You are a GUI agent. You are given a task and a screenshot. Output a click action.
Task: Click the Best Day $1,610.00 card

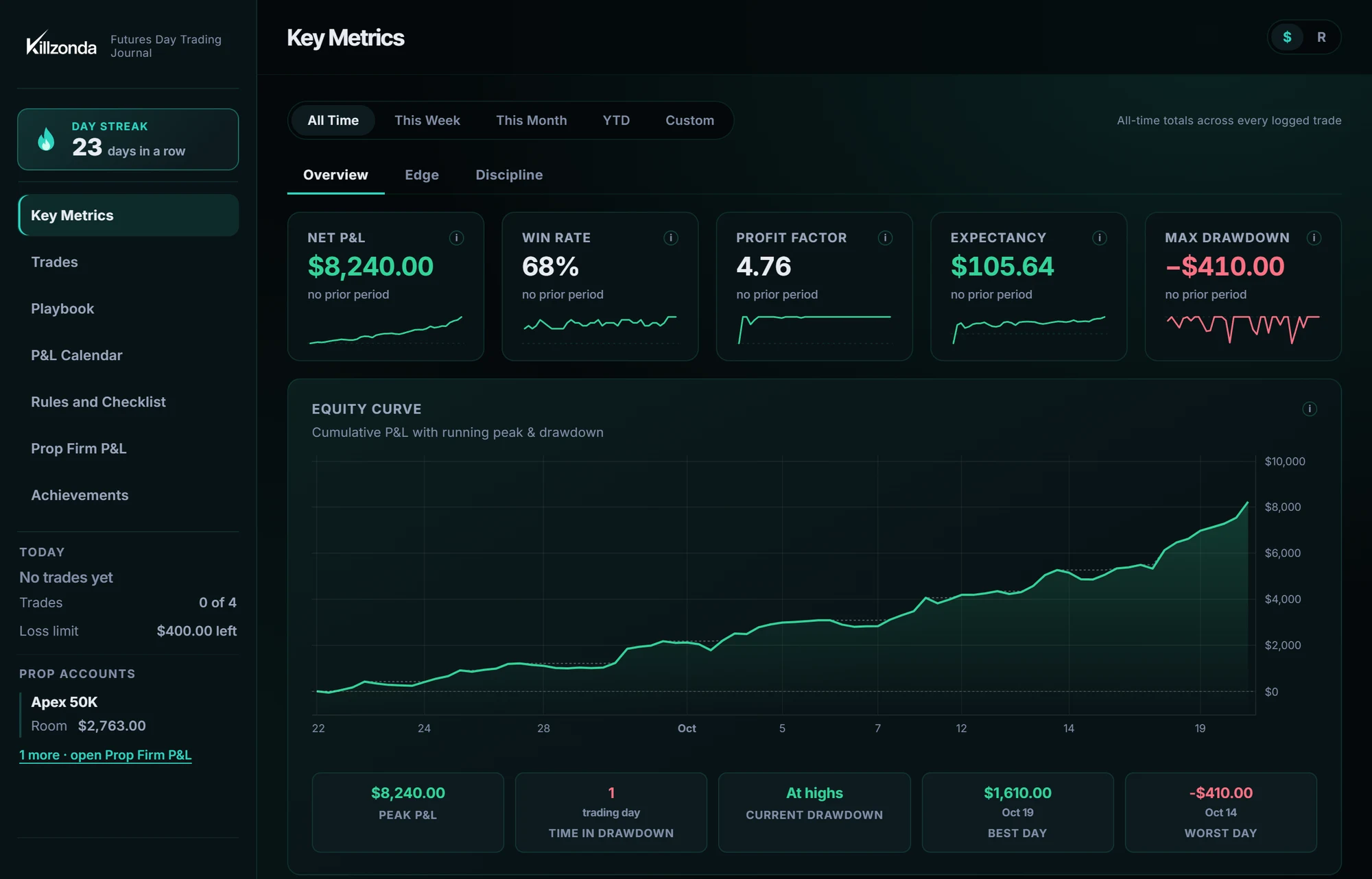coord(1018,812)
